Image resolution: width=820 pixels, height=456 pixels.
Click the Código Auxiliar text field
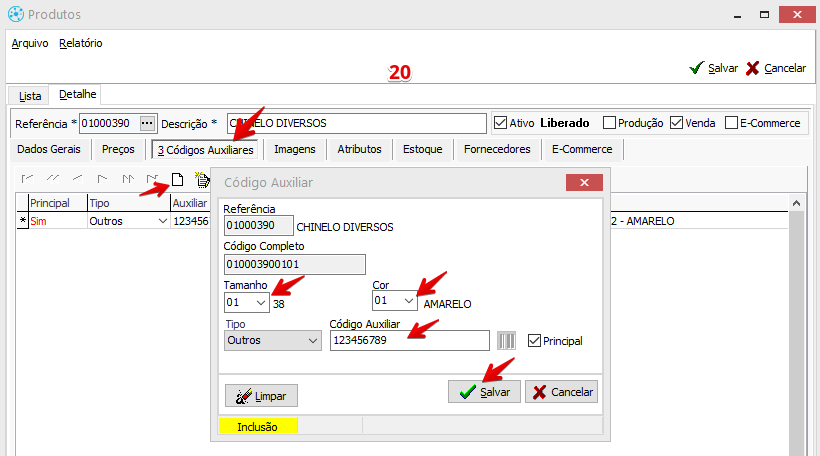coord(409,341)
